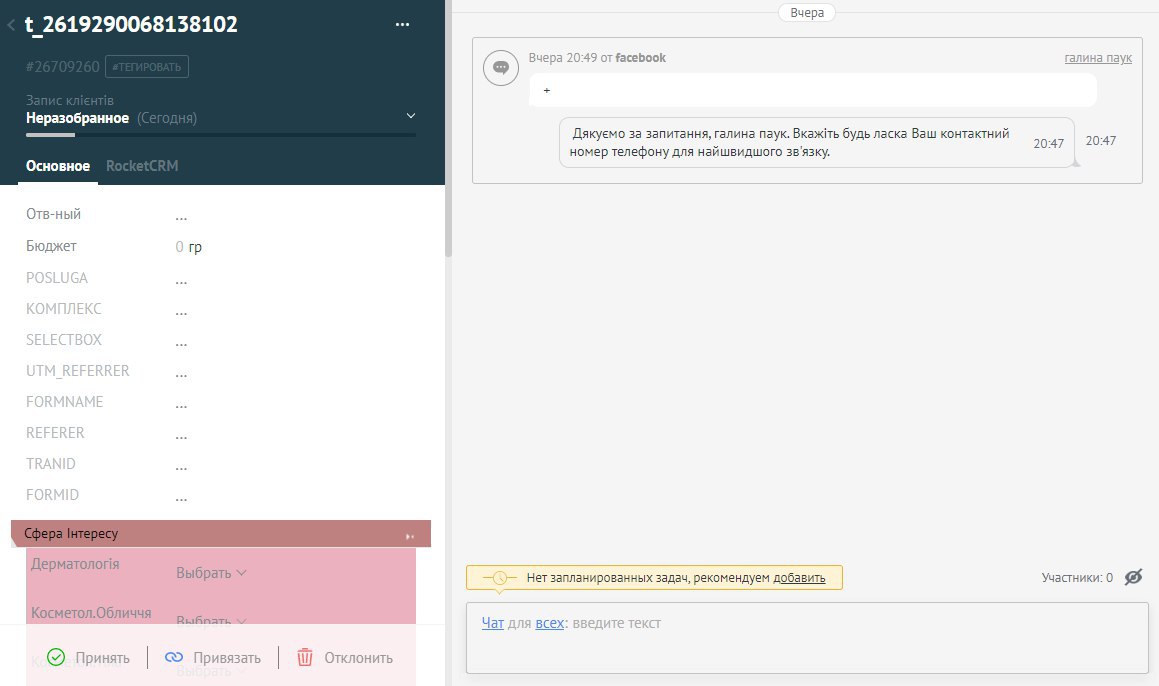Click the chat bubble message icon
Viewport: 1159px width, 686px height.
500,68
